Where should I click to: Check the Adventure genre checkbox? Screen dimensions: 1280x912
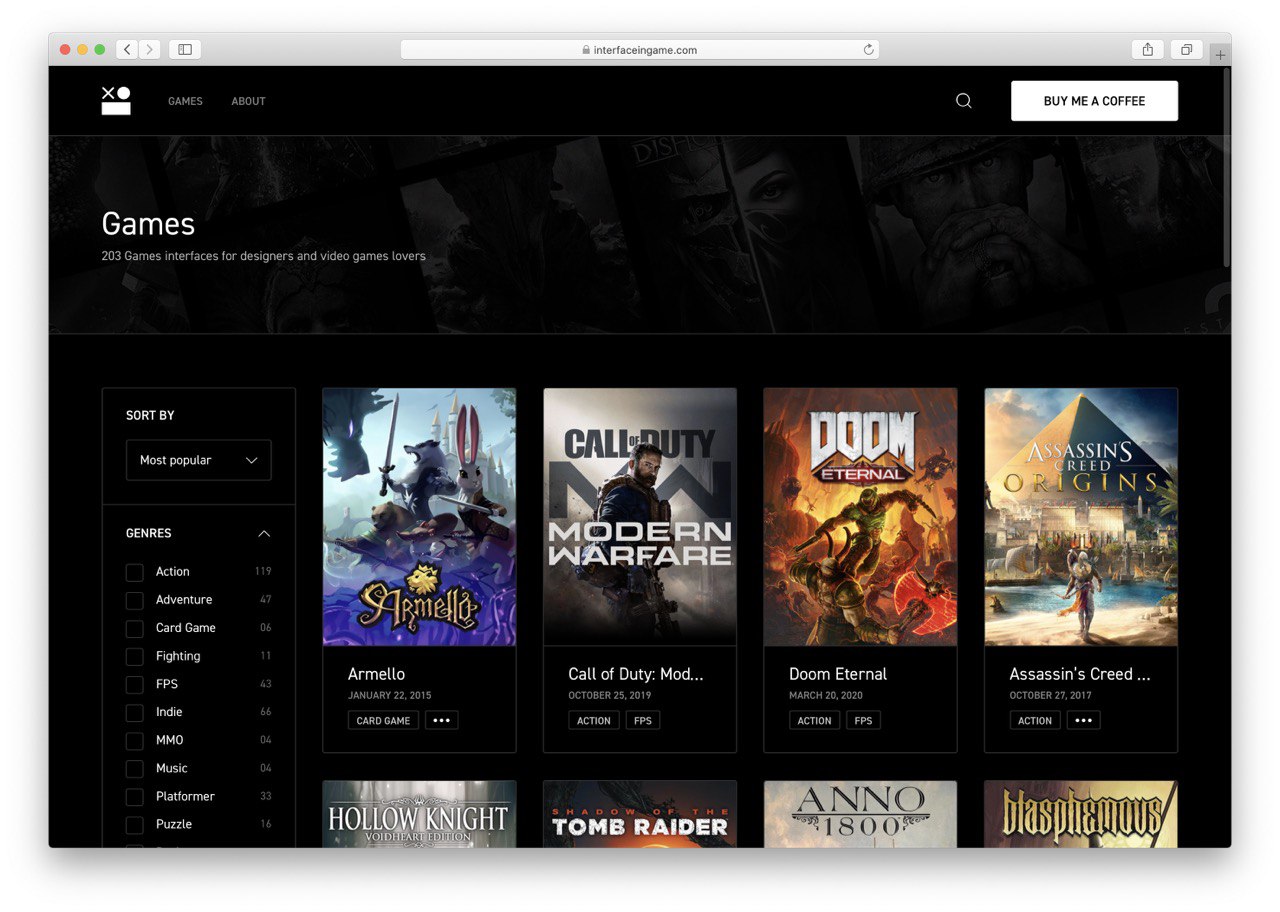pos(134,600)
